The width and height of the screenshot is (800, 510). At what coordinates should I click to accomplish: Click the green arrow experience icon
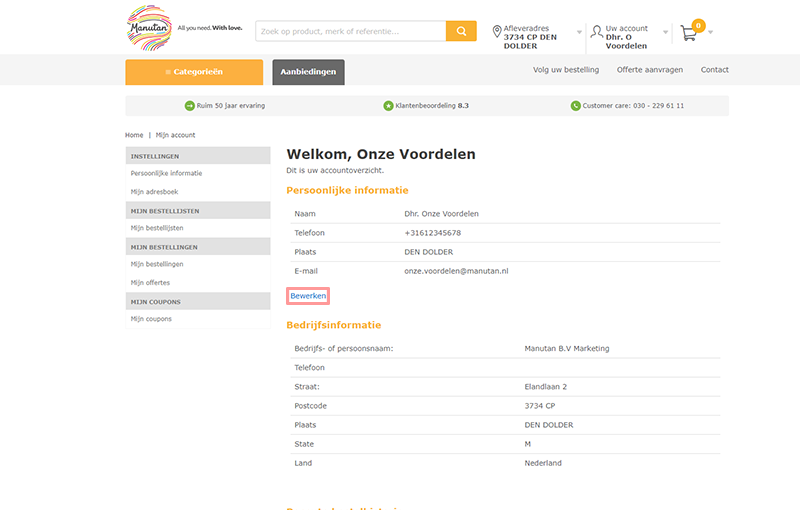(x=190, y=106)
